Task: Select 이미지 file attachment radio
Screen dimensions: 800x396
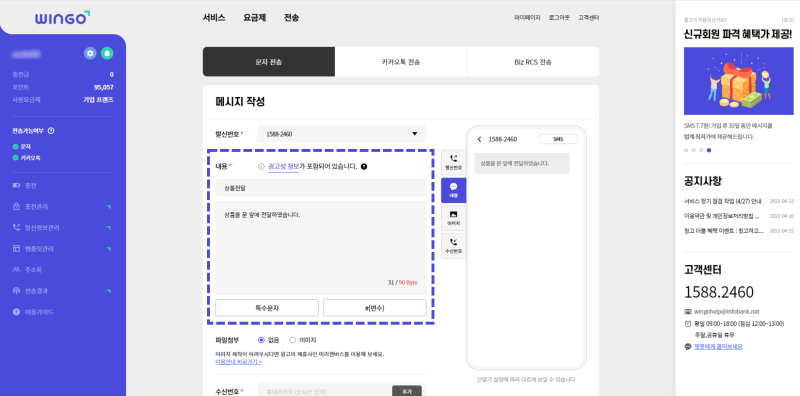Action: pos(292,340)
